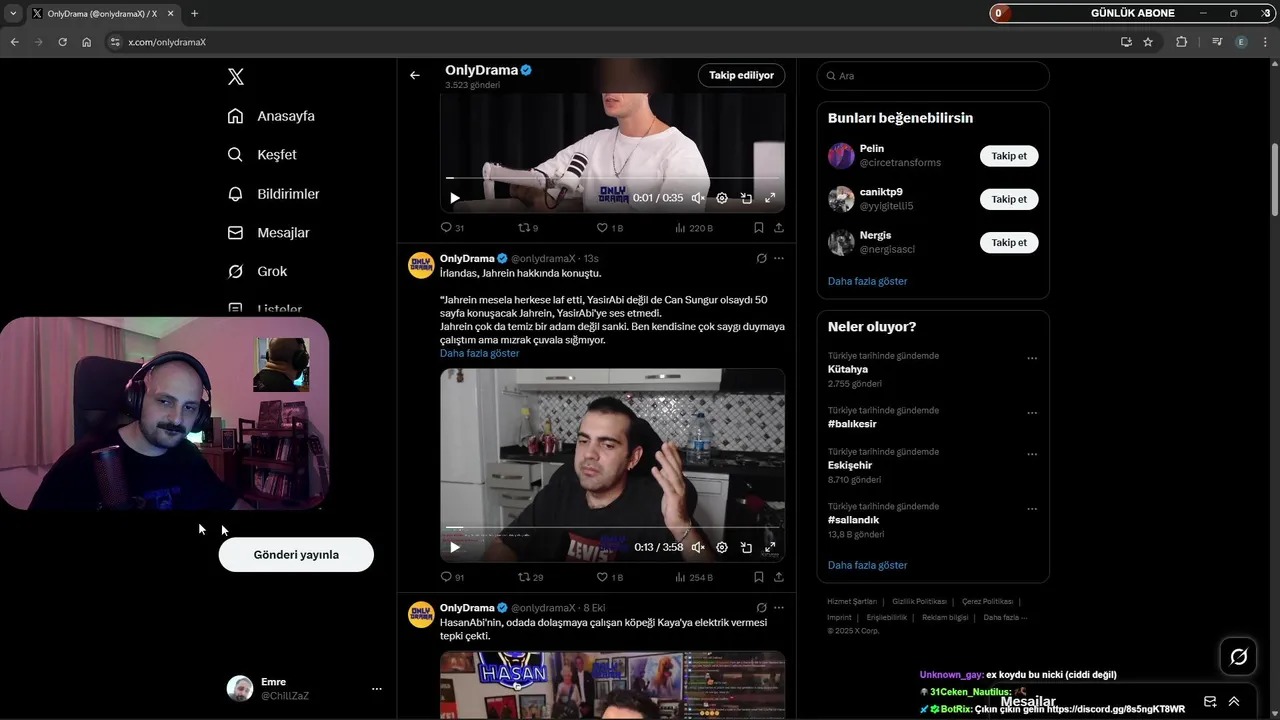Image resolution: width=1280 pixels, height=720 pixels.
Task: Reply to the post with 31 comments
Action: (452, 228)
